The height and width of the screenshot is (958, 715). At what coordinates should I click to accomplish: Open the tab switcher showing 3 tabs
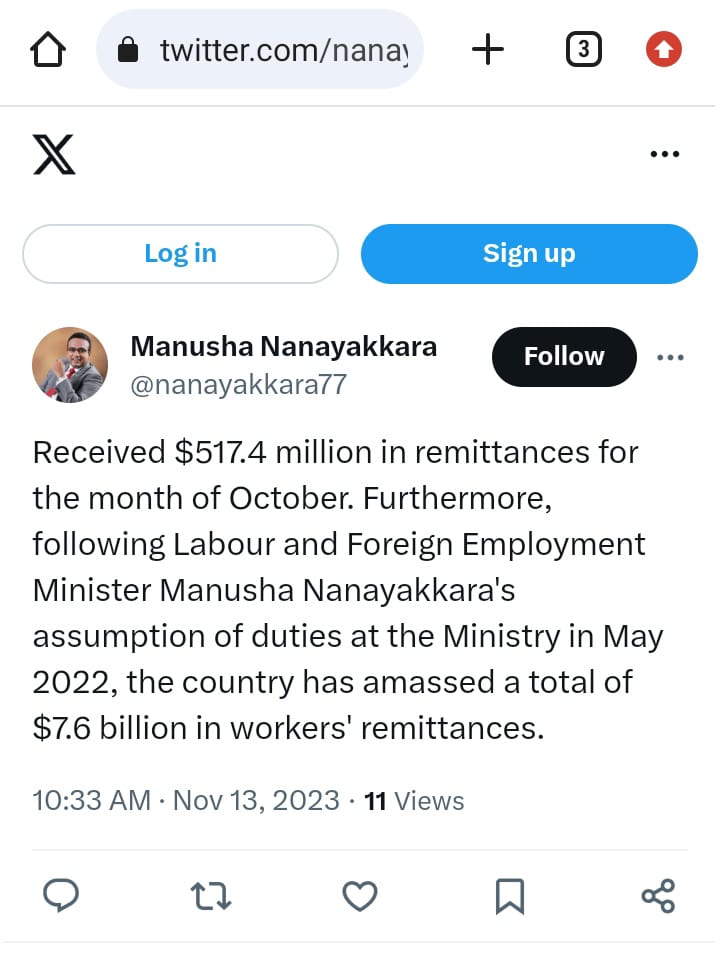[x=584, y=49]
